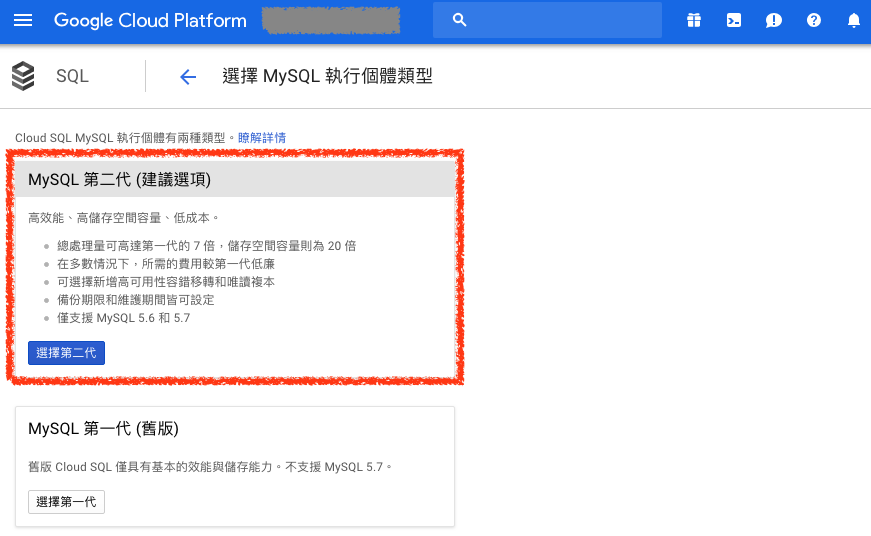This screenshot has height=536, width=871.
Task: Click the MySQL 第二代 (建議選項) header
Action: coord(120,179)
